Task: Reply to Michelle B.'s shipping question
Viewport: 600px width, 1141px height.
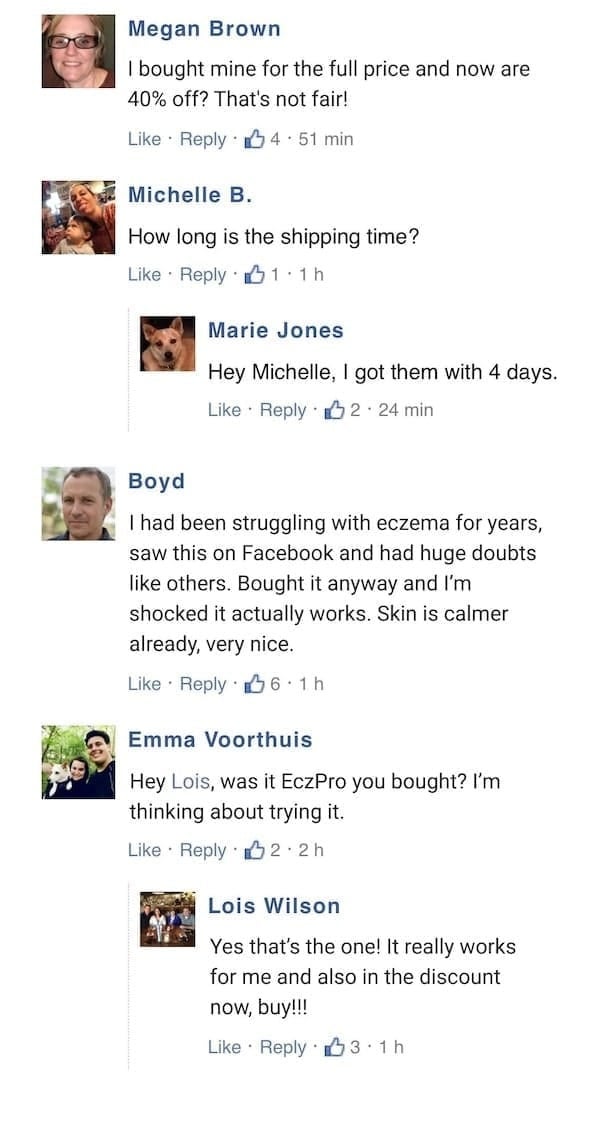Action: pos(203,275)
